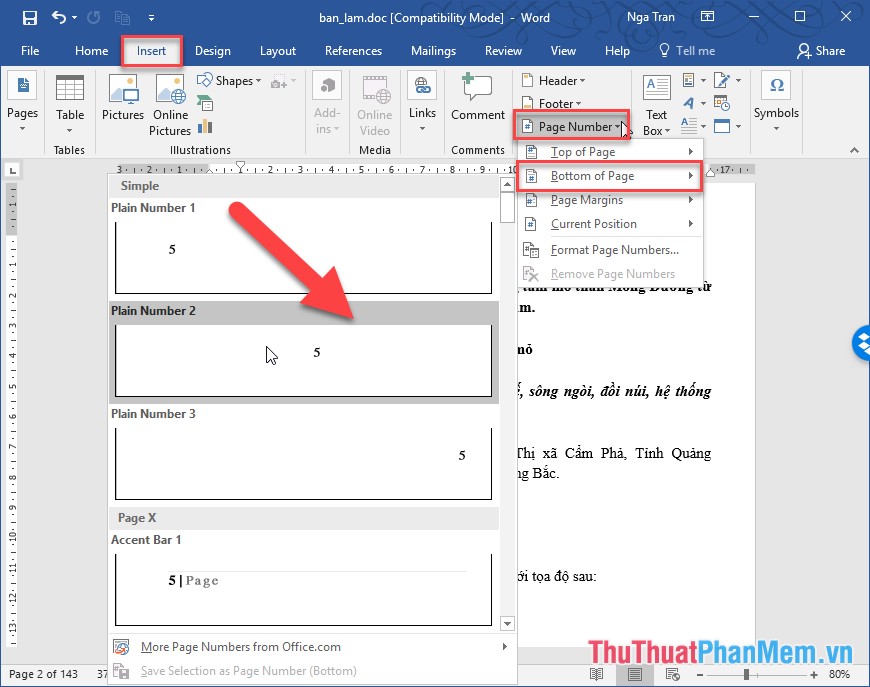Switch to the Design tab
Viewport: 870px width, 687px height.
213,51
